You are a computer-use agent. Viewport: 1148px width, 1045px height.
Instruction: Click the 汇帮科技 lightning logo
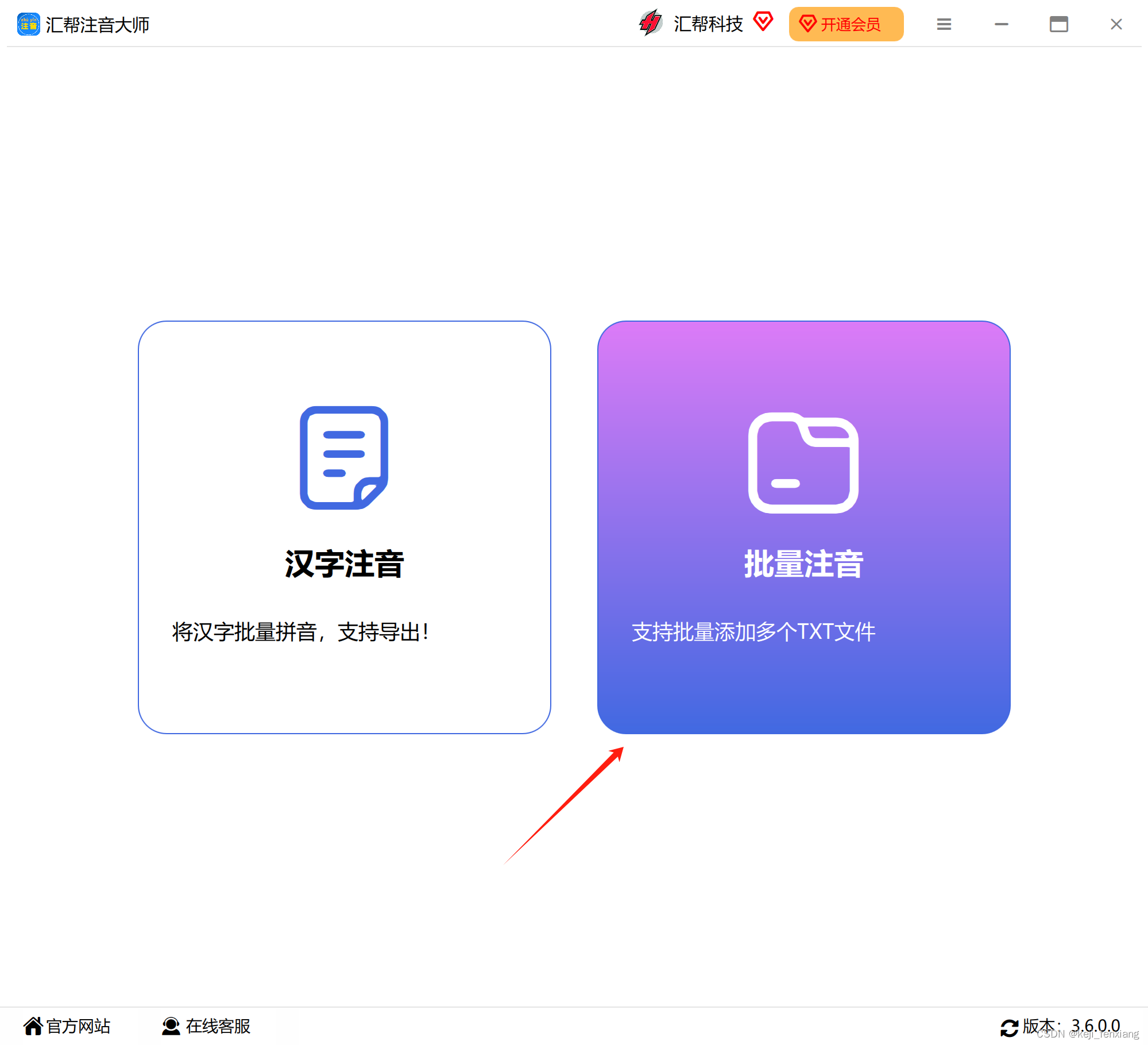(x=650, y=23)
